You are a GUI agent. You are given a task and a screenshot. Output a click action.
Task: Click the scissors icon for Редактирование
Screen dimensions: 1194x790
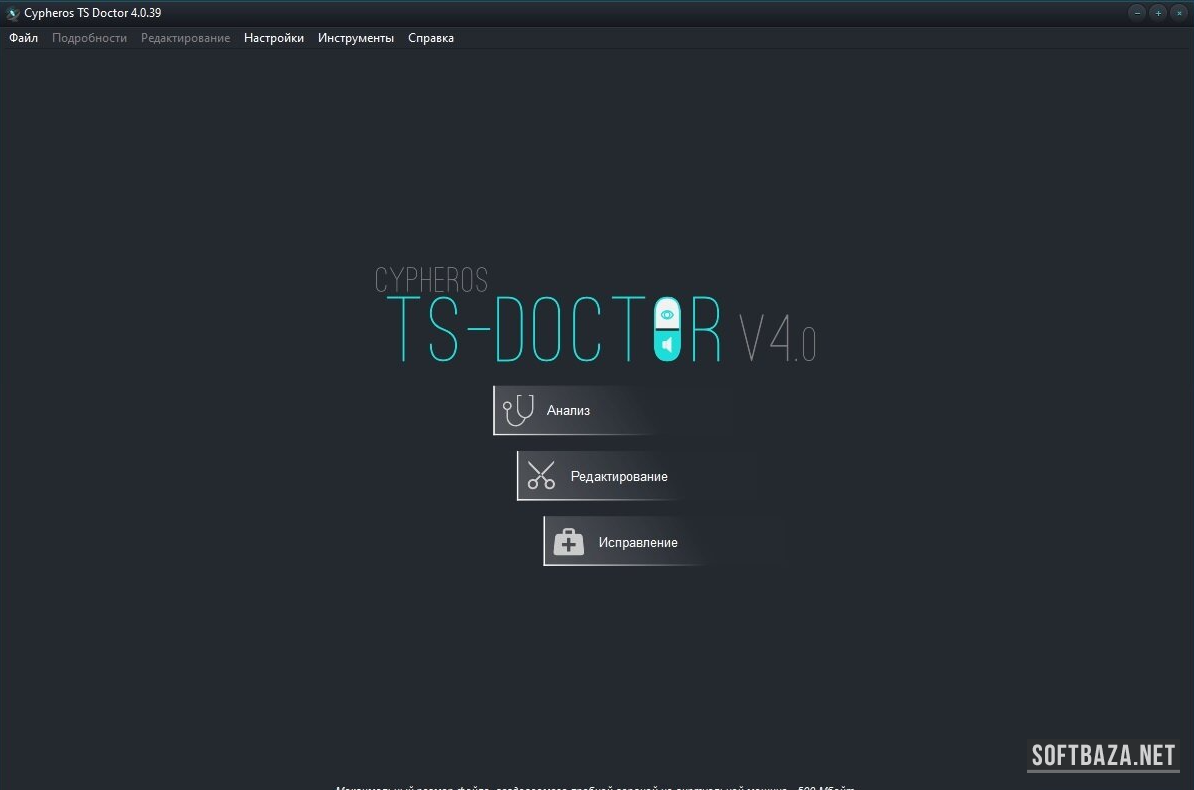point(541,476)
